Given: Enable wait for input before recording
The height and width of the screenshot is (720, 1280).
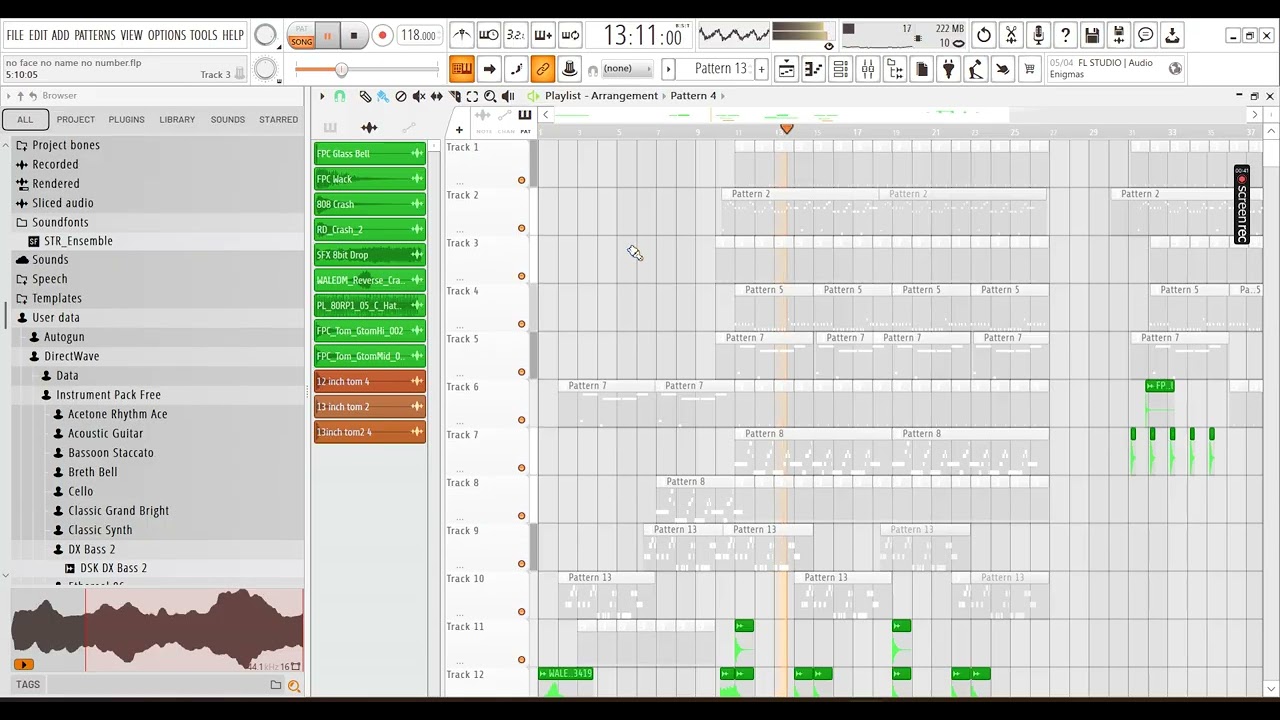Looking at the screenshot, I should pyautogui.click(x=488, y=35).
